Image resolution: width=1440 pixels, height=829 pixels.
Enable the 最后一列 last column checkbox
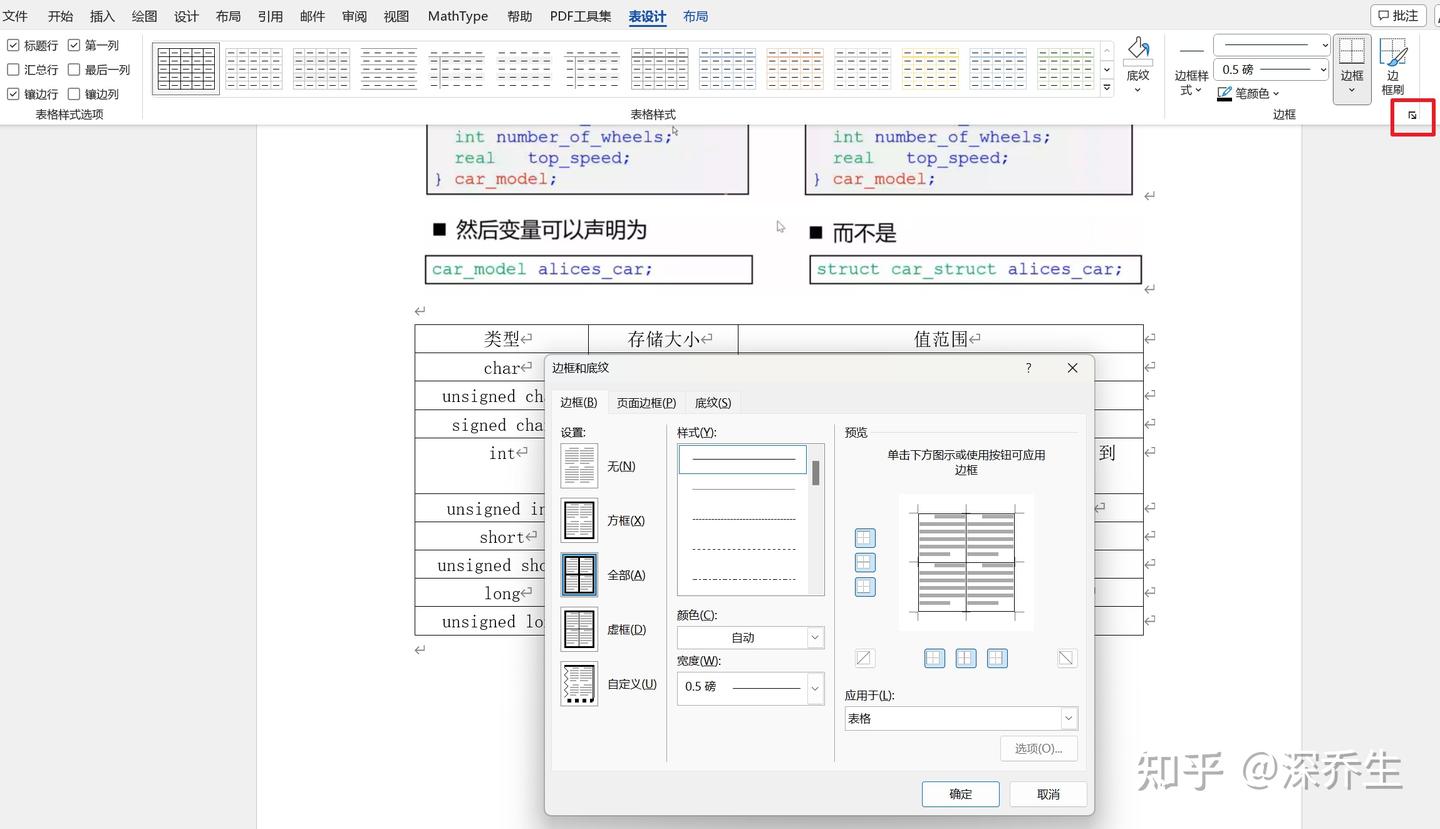pos(74,69)
